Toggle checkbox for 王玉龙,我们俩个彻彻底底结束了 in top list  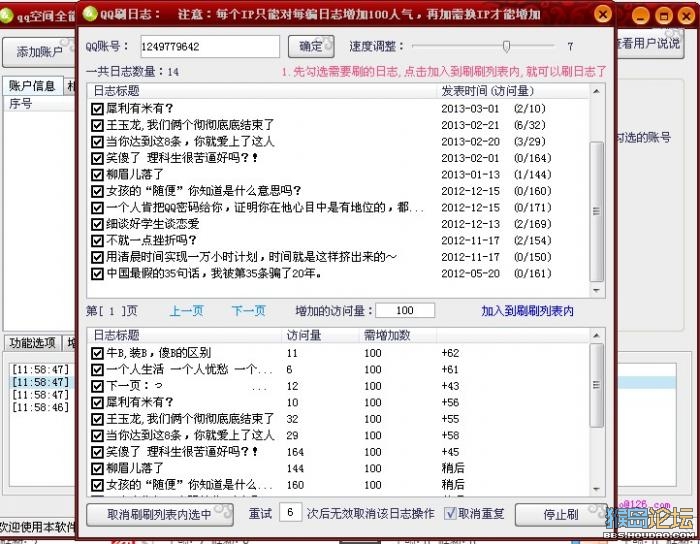[x=97, y=125]
